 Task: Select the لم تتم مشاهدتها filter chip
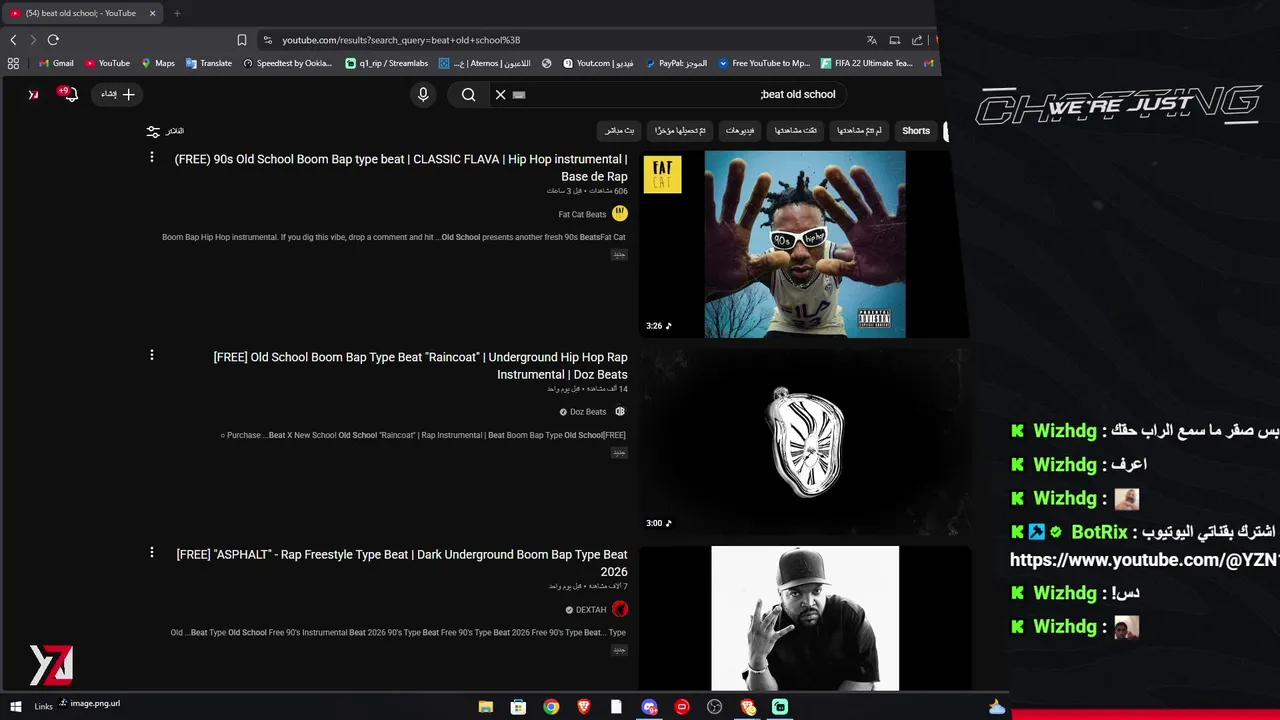[x=859, y=131]
